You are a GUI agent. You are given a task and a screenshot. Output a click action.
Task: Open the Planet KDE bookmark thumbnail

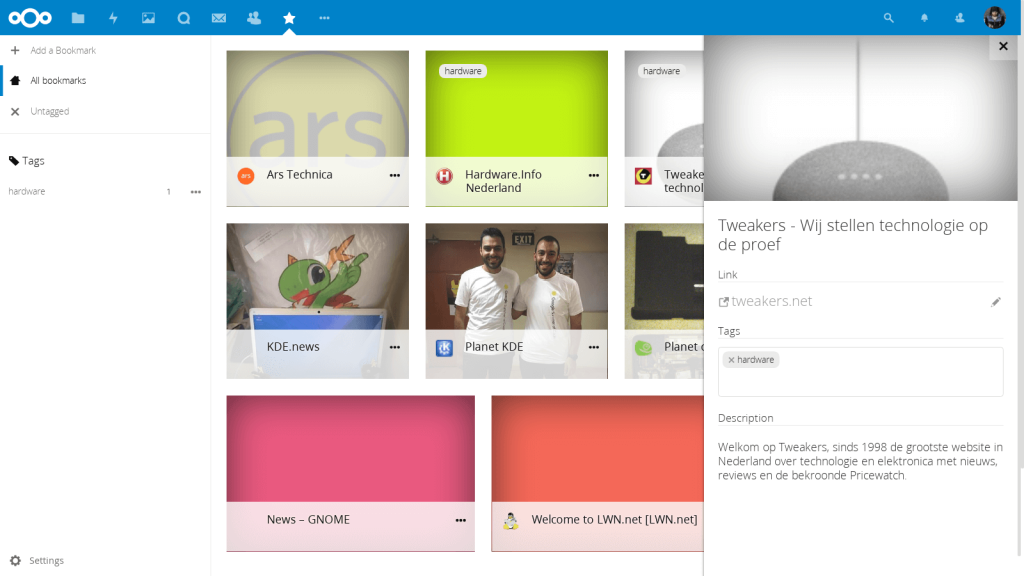pos(516,280)
